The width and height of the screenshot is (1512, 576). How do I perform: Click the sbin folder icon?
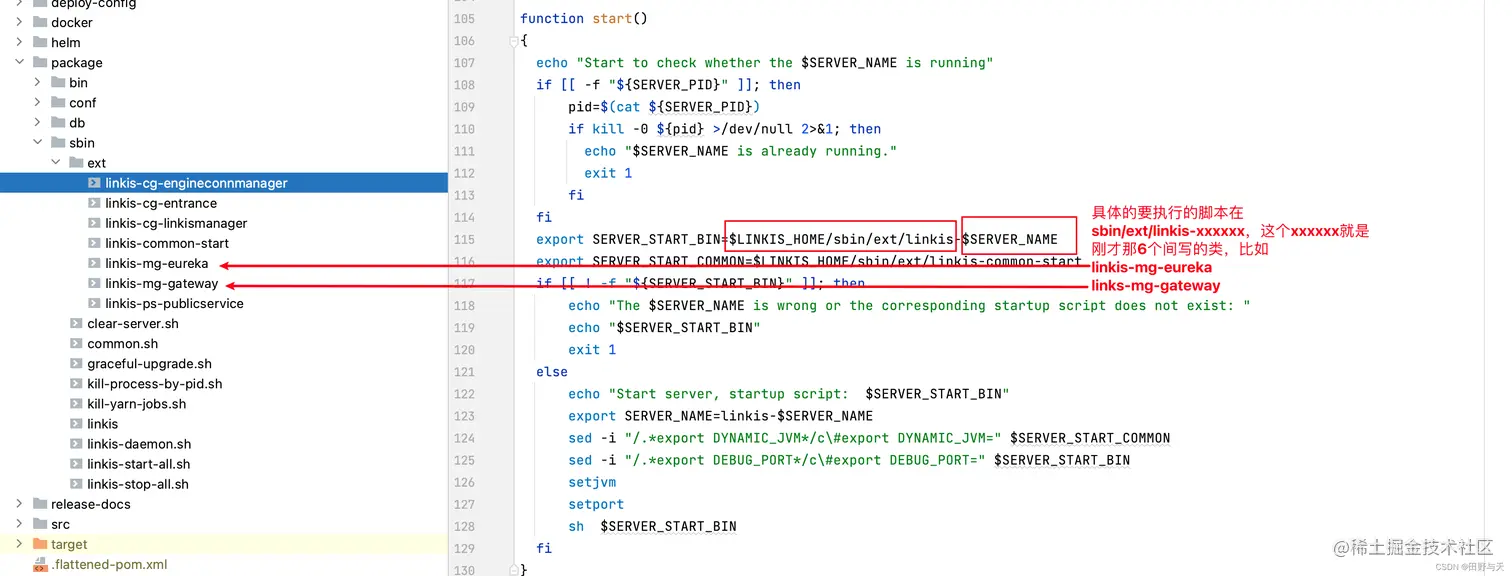click(58, 143)
